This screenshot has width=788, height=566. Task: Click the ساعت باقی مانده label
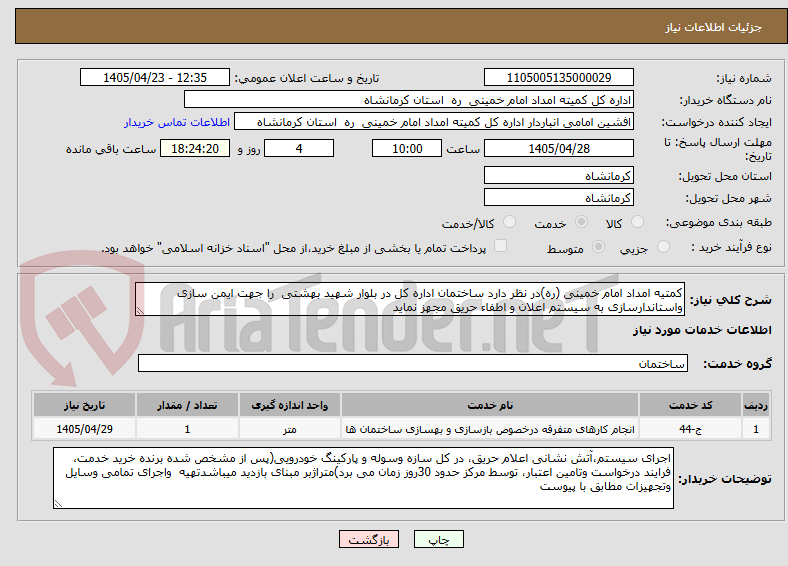111,149
